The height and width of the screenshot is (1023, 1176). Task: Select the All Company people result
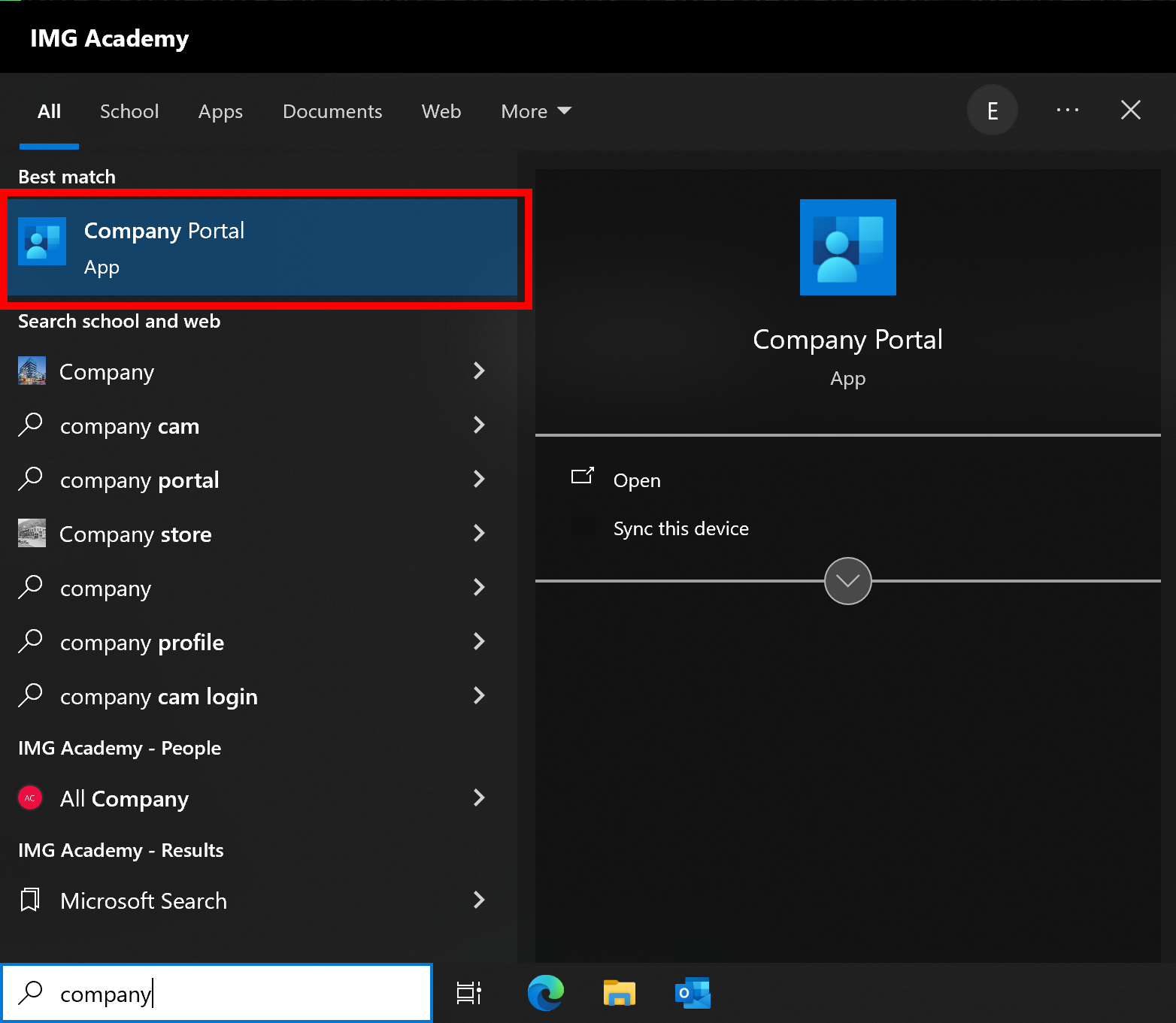pos(124,799)
